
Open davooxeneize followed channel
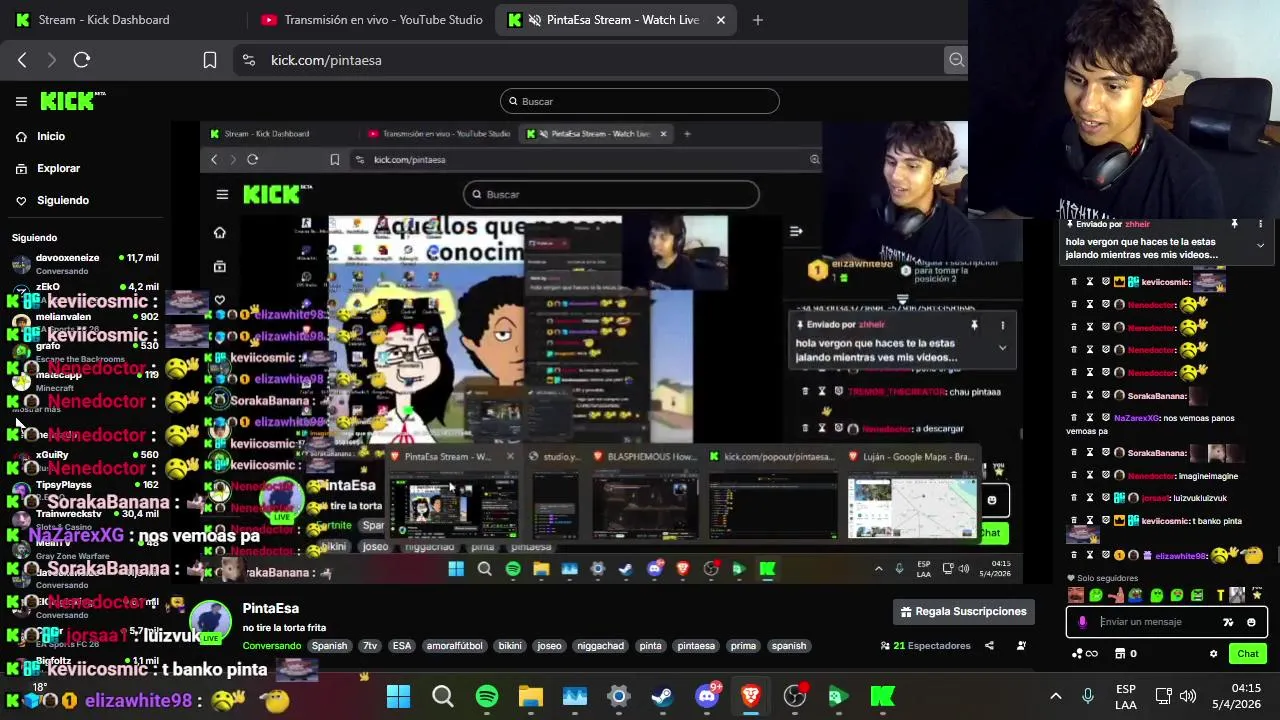pyautogui.click(x=84, y=264)
